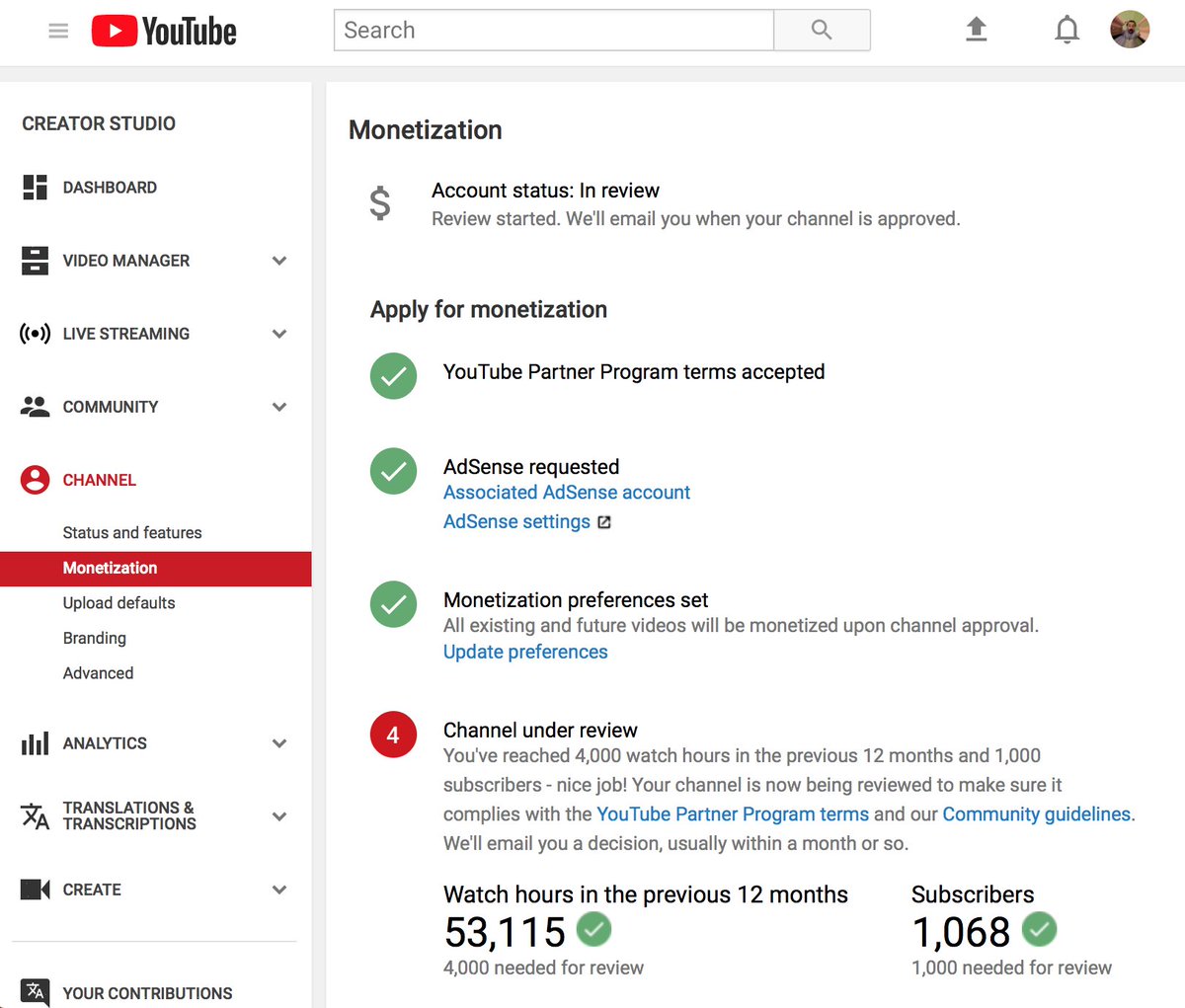Viewport: 1185px width, 1008px height.
Task: Select the Community menu item
Action: coord(111,407)
